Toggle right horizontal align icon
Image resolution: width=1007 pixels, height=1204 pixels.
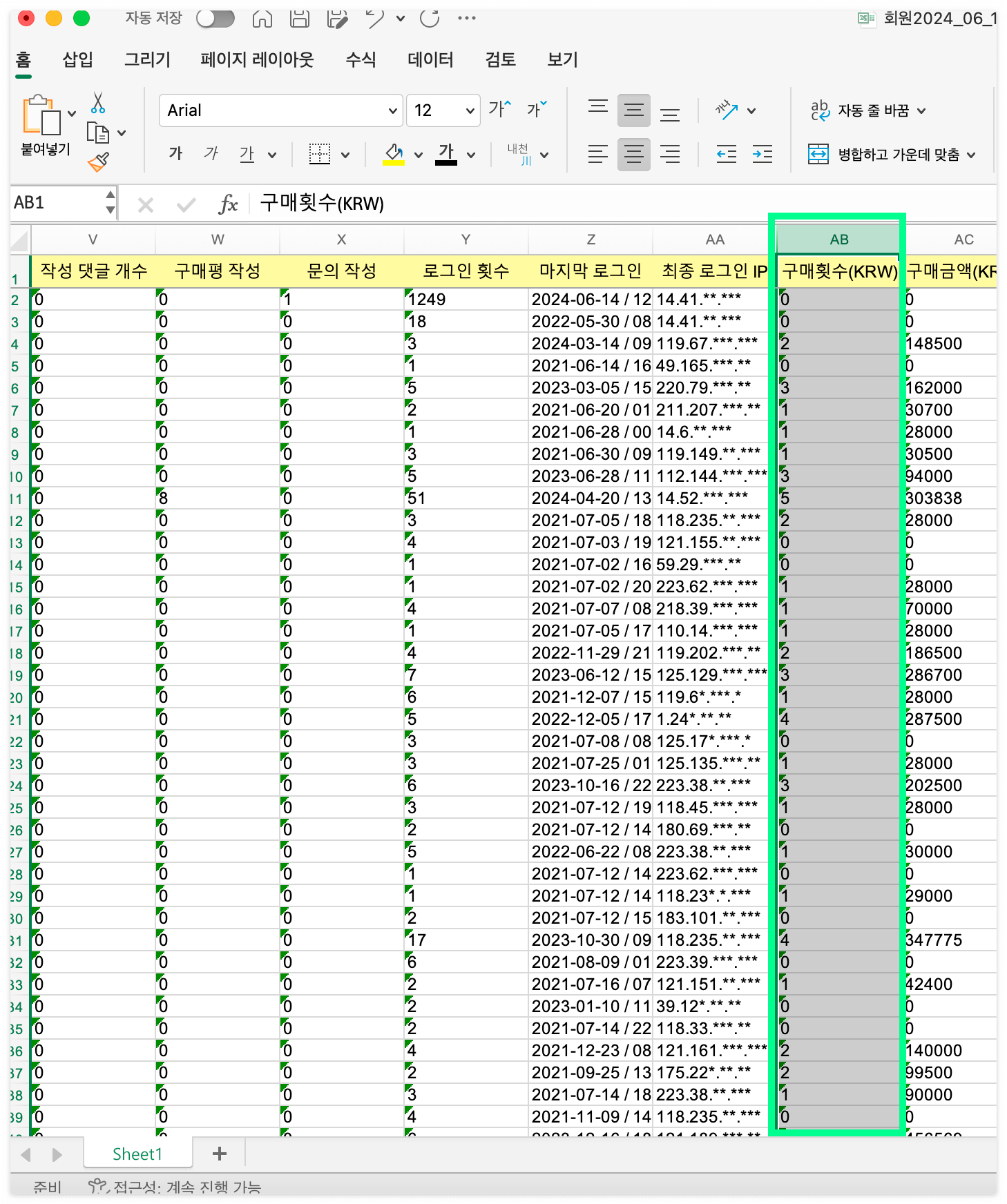pos(670,154)
